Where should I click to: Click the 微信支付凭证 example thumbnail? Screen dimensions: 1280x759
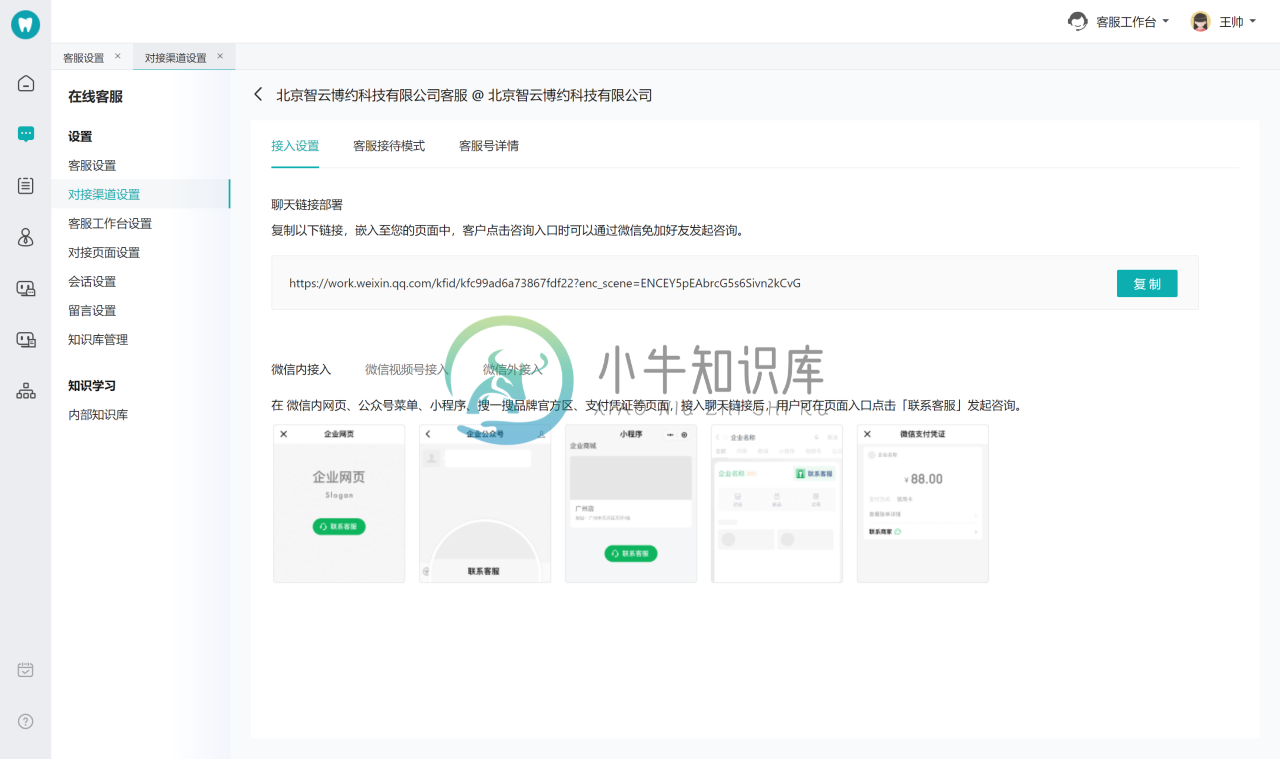[923, 503]
